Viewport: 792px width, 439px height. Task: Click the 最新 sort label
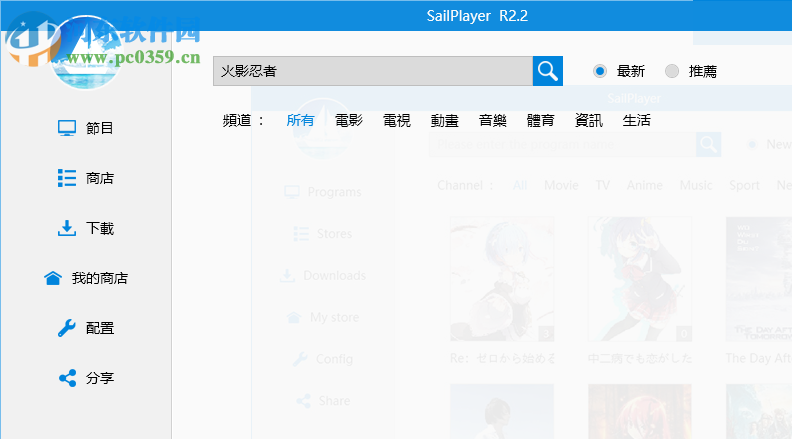tap(631, 71)
